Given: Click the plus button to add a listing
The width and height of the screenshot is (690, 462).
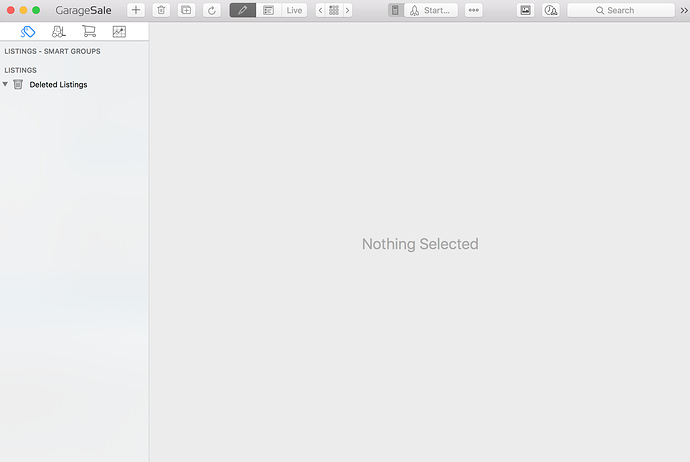Looking at the screenshot, I should click(136, 10).
